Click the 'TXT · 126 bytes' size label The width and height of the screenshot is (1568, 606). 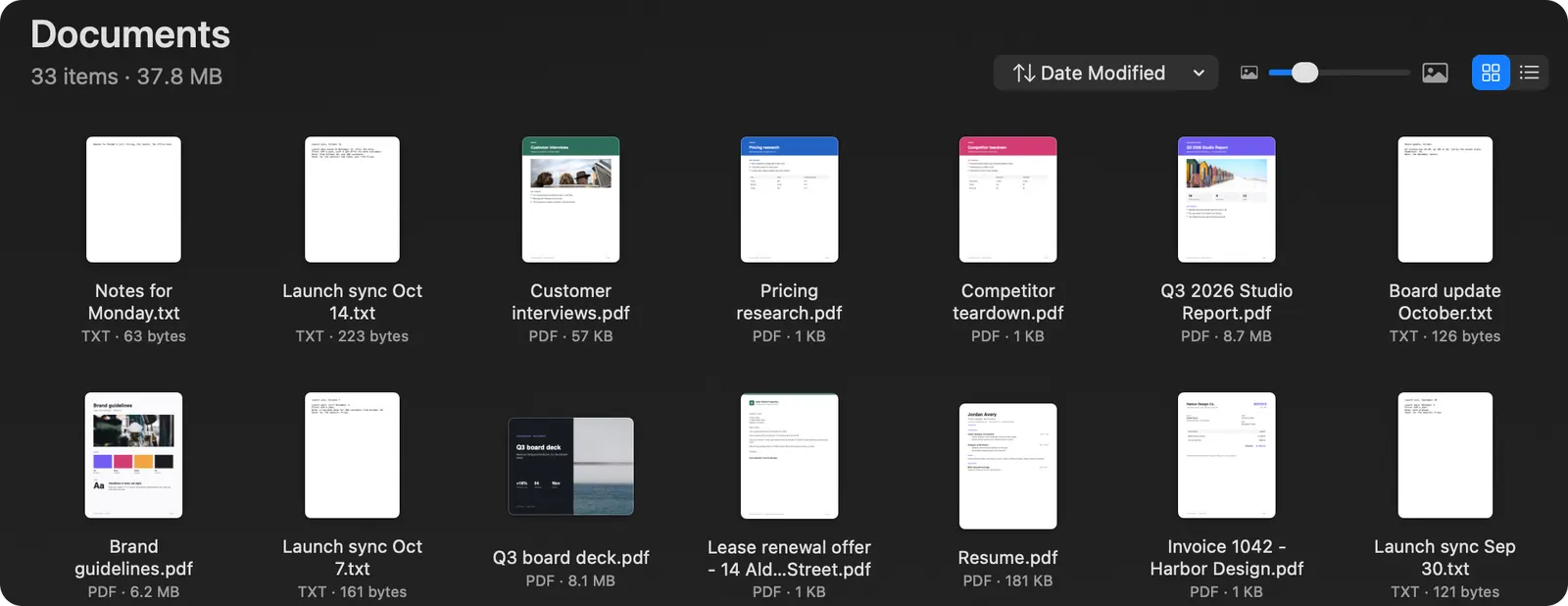(x=1445, y=336)
